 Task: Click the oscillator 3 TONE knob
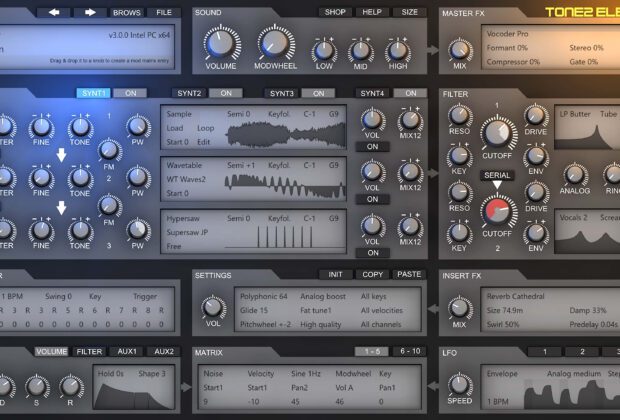point(80,230)
